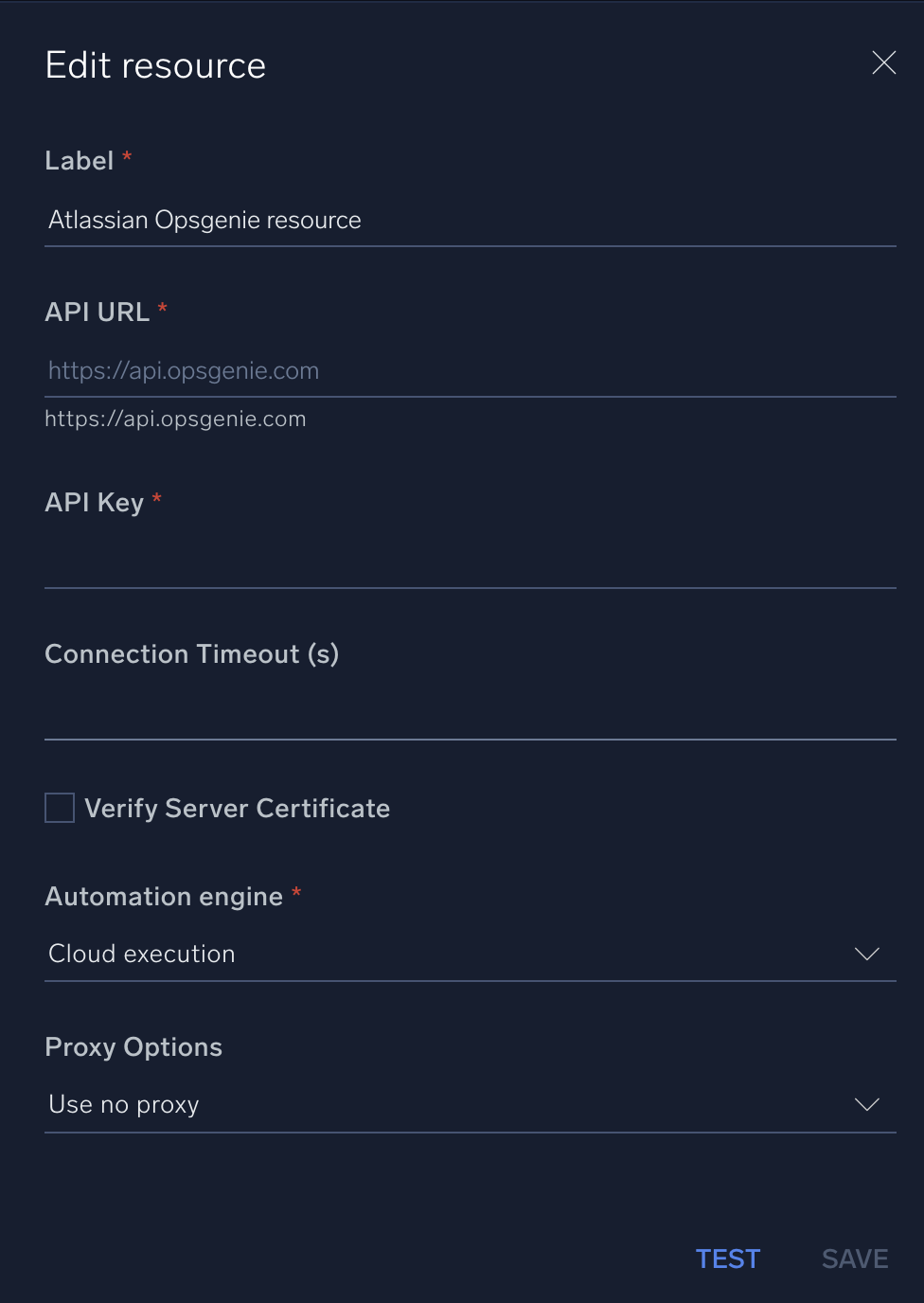Viewport: 924px width, 1303px height.
Task: Toggle the Verify Server Certificate checkbox
Action: tap(59, 807)
